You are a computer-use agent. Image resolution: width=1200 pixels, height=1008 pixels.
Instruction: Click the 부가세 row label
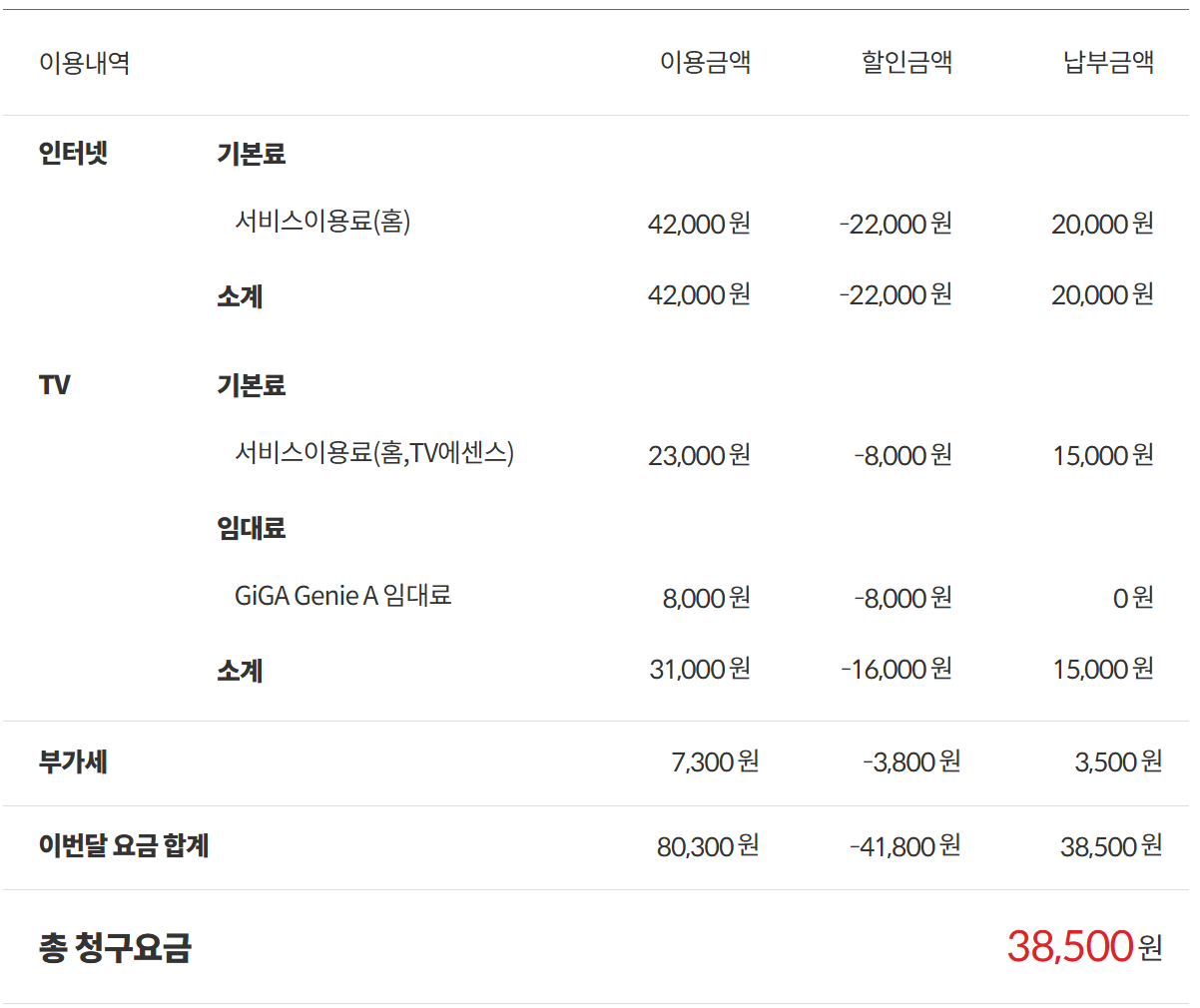(x=73, y=762)
